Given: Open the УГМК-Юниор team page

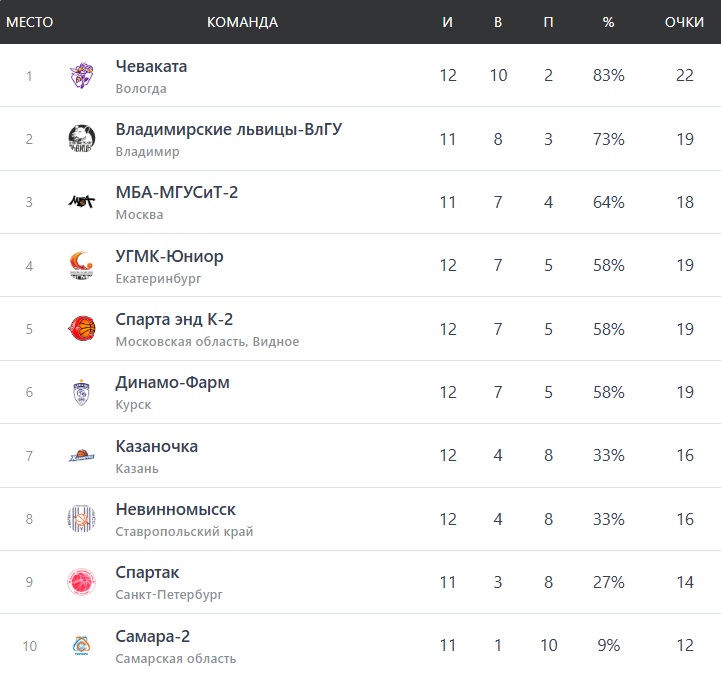Looking at the screenshot, I should [x=169, y=257].
